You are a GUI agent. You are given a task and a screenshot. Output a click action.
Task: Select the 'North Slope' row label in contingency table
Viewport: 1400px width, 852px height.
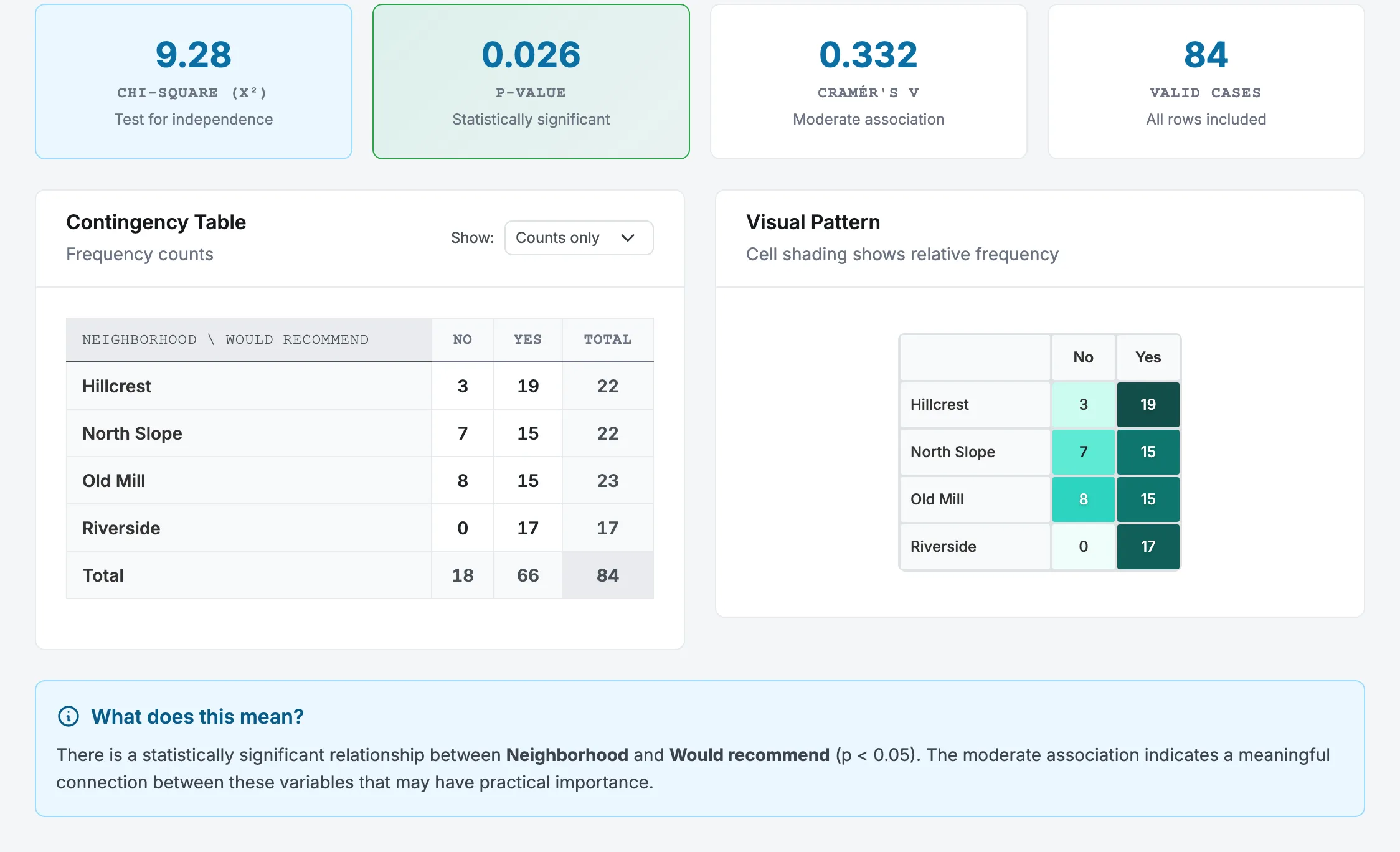(x=132, y=433)
